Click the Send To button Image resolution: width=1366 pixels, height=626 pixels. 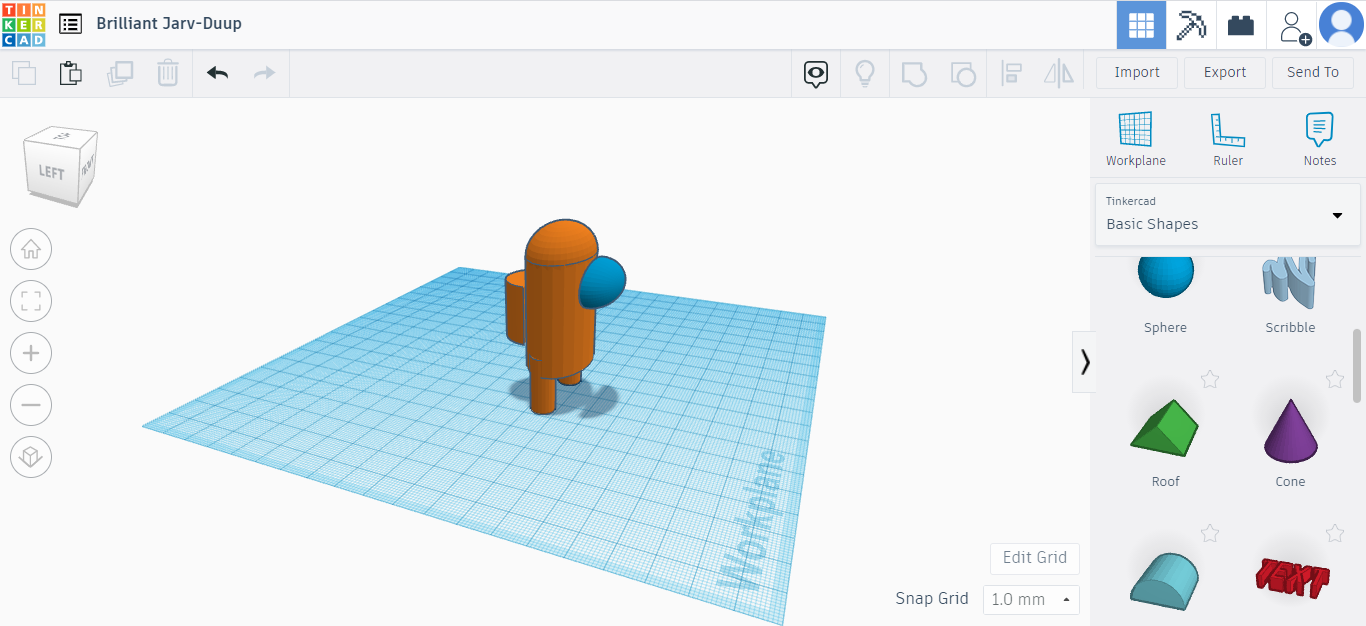[1313, 72]
